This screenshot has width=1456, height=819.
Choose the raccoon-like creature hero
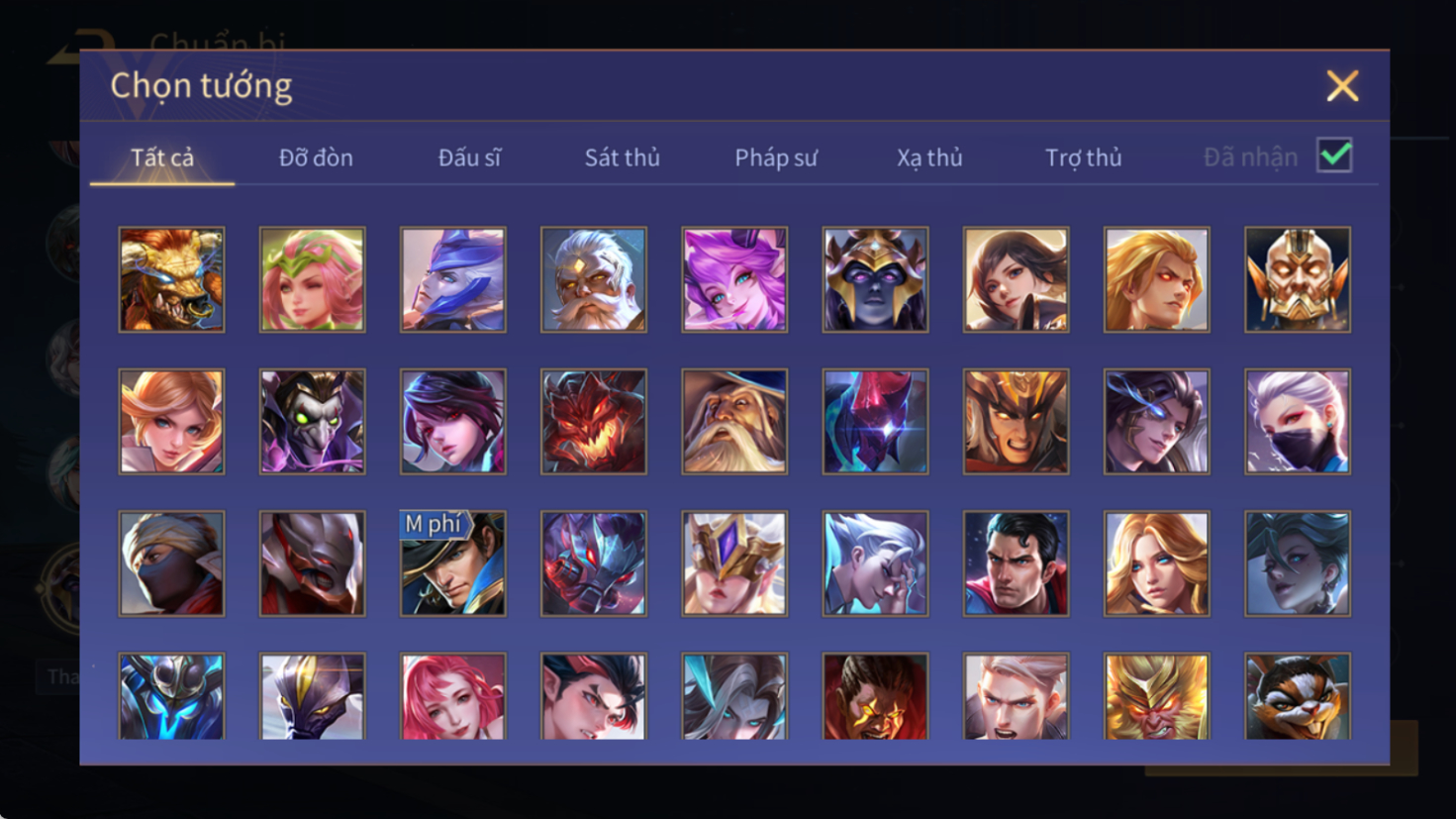1297,696
